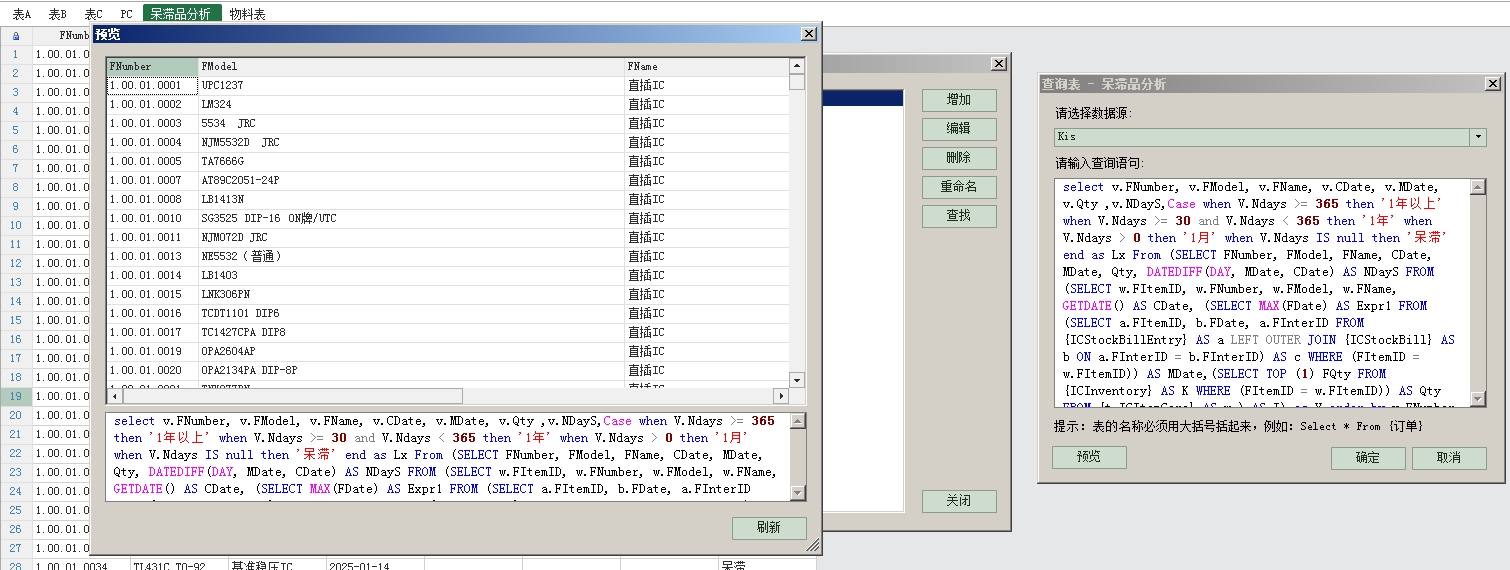Image resolution: width=1510 pixels, height=570 pixels.
Task: Select the NJM5532D JRC cell
Action: click(412, 143)
